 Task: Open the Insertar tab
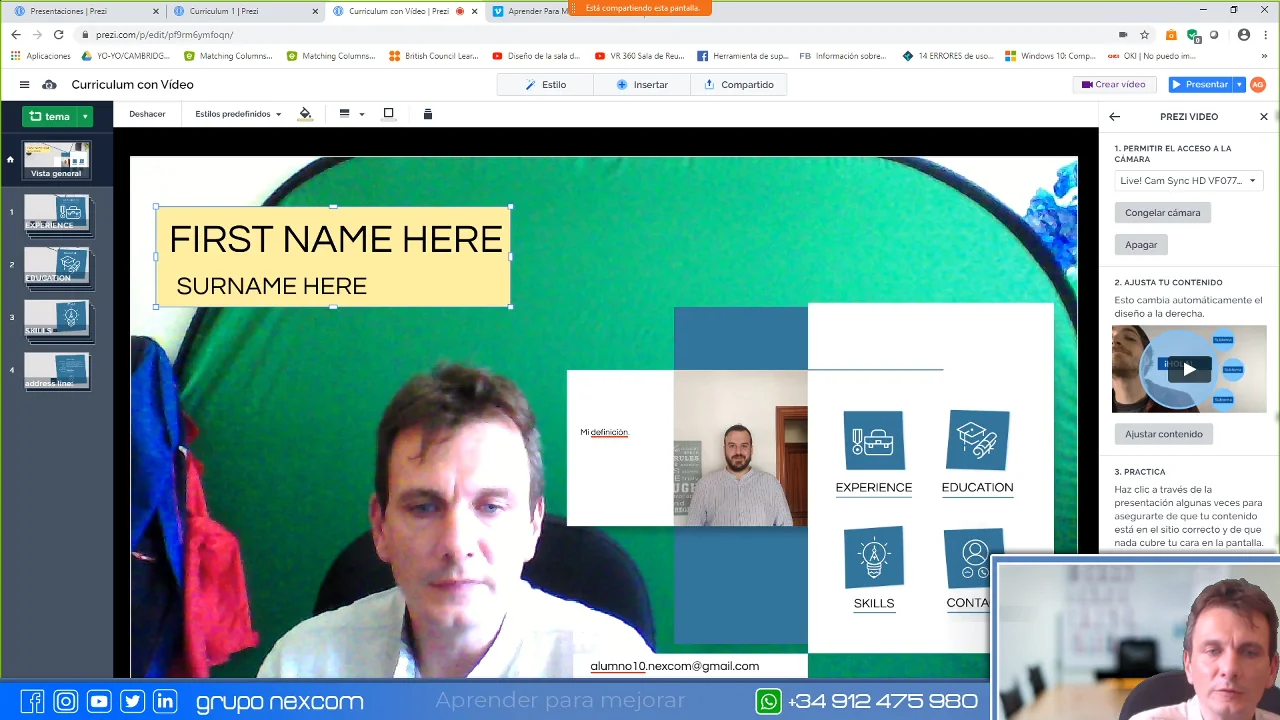(x=642, y=85)
